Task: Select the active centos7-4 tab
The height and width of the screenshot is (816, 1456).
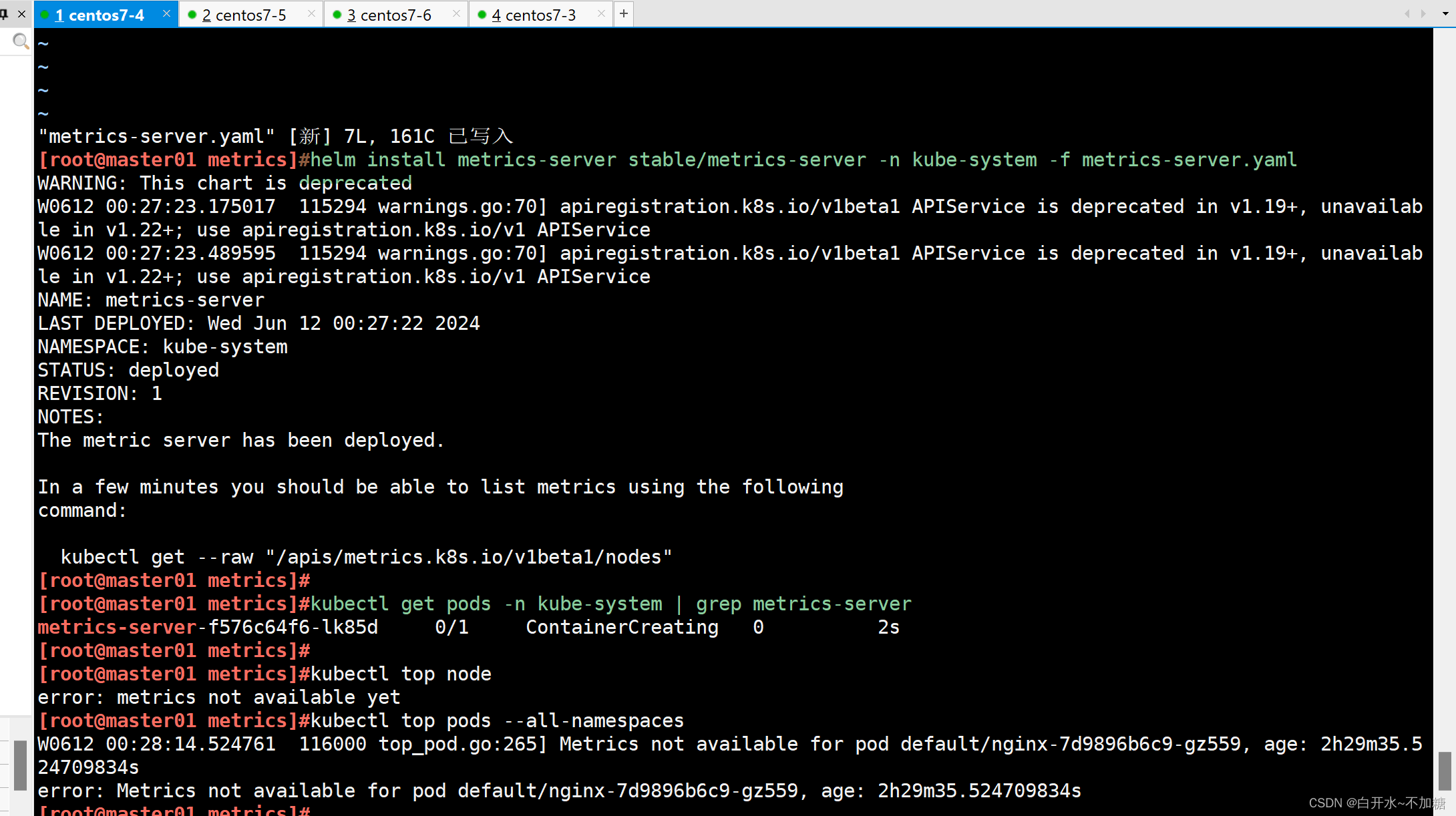Action: tap(99, 15)
